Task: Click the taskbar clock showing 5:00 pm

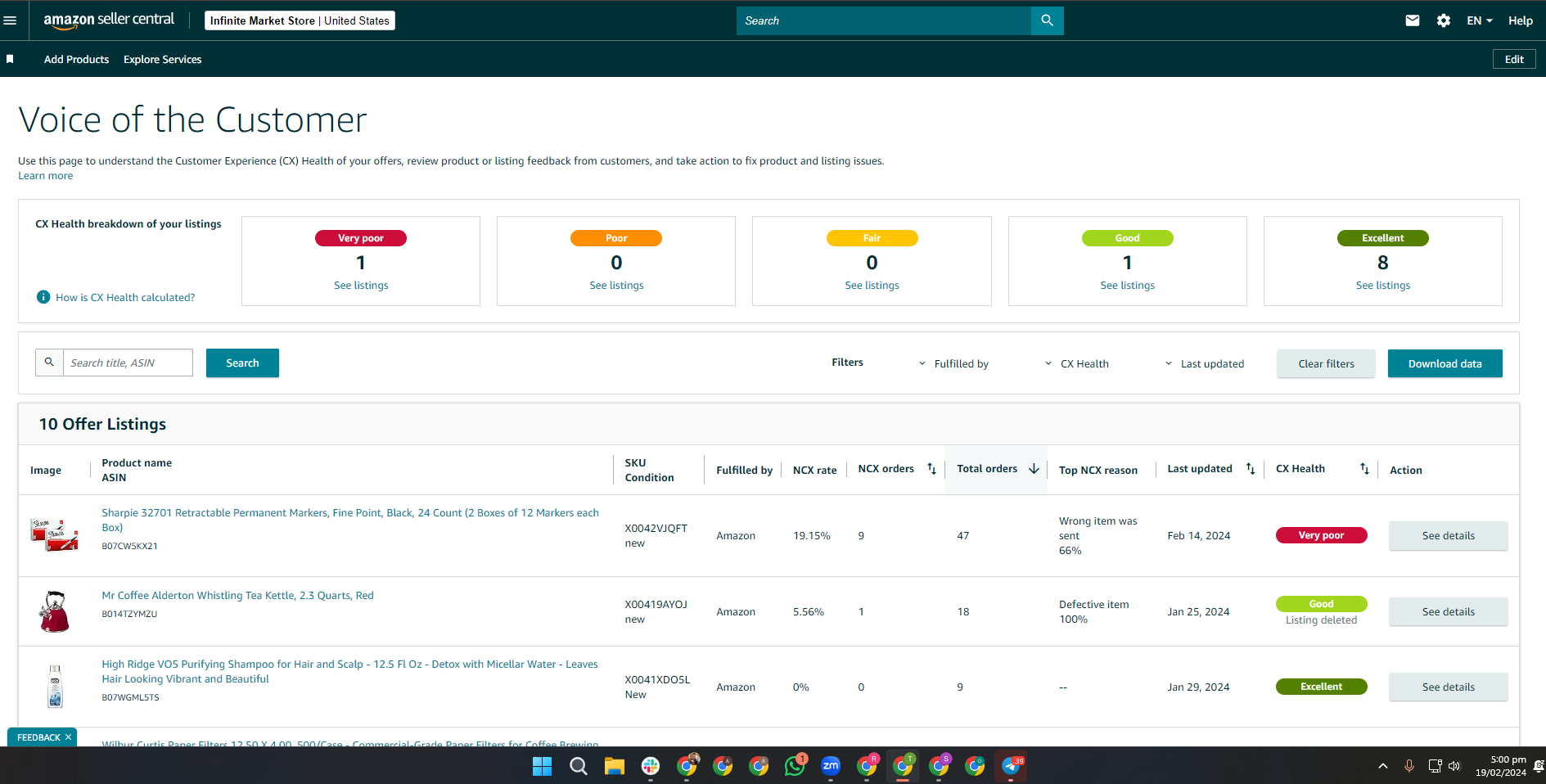Action: pyautogui.click(x=1500, y=766)
